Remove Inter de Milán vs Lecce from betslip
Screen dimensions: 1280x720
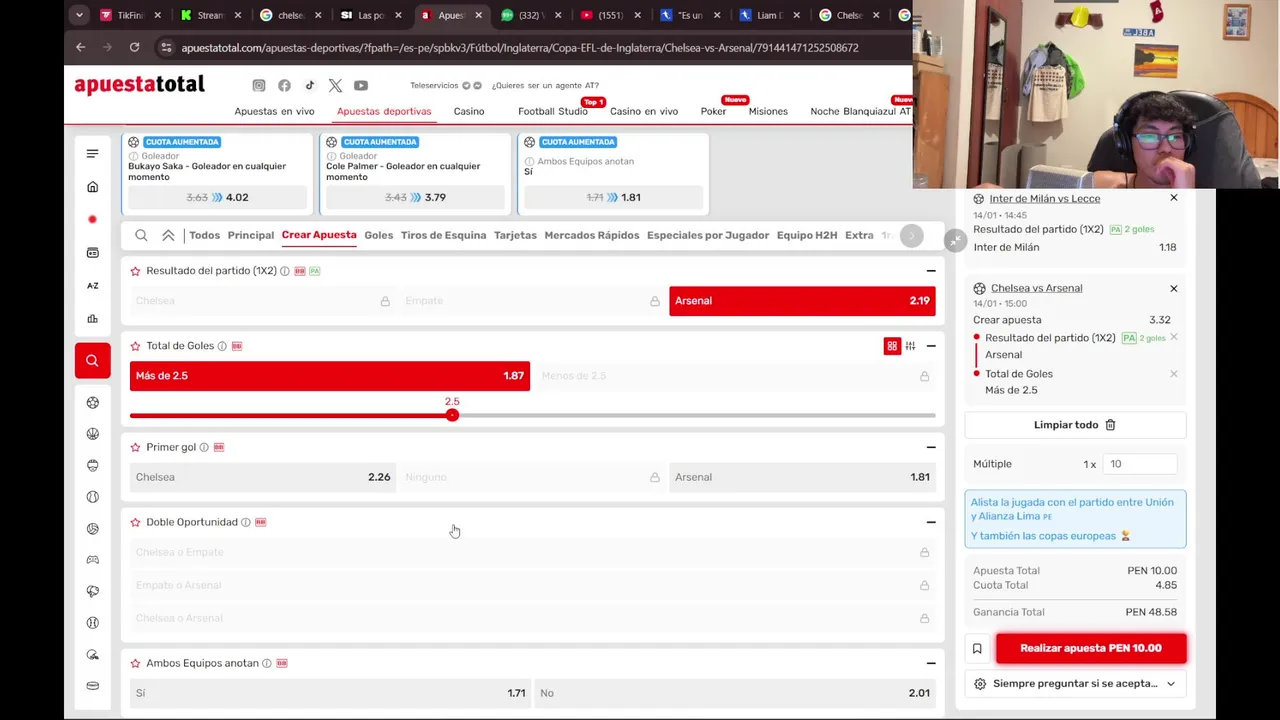pyautogui.click(x=1174, y=198)
